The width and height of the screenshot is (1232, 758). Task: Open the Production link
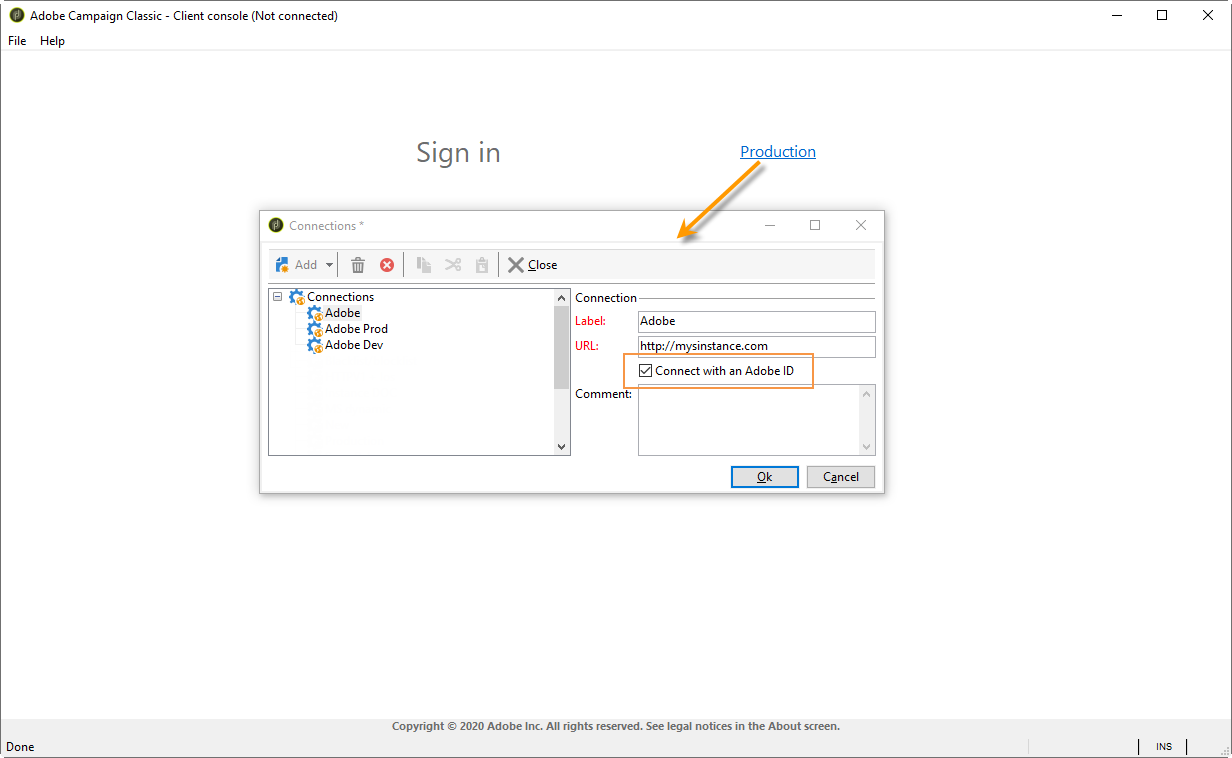[778, 152]
